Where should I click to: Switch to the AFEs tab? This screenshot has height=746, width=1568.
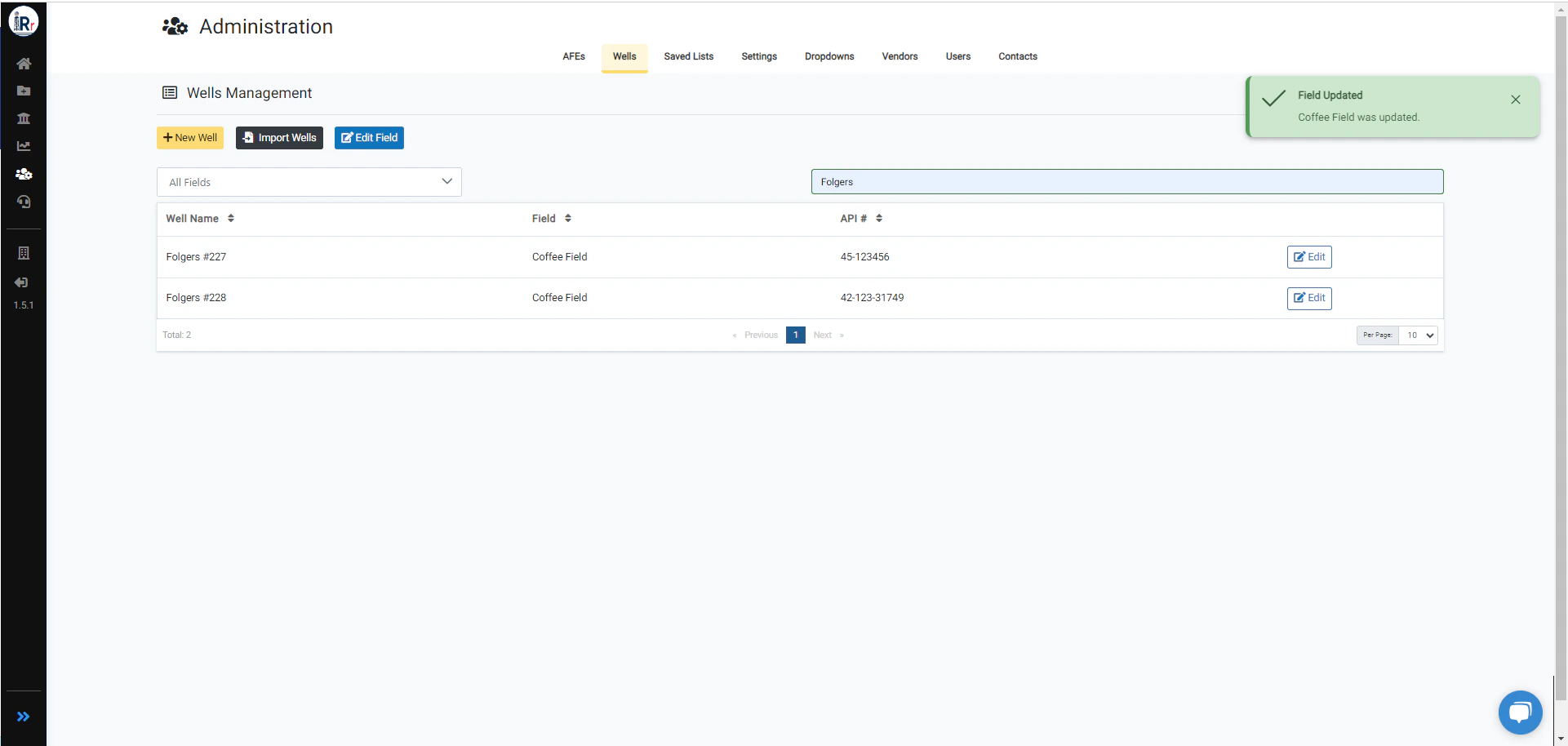click(x=574, y=56)
